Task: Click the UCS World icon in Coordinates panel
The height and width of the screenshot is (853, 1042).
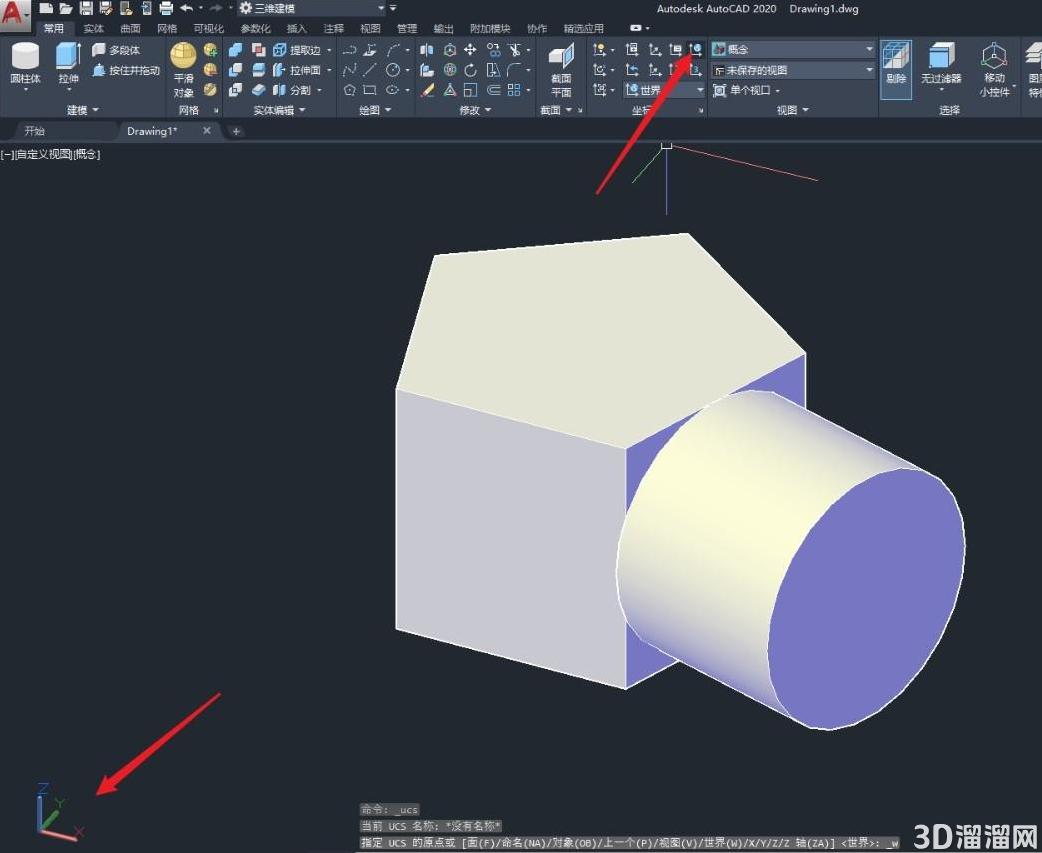Action: 695,49
